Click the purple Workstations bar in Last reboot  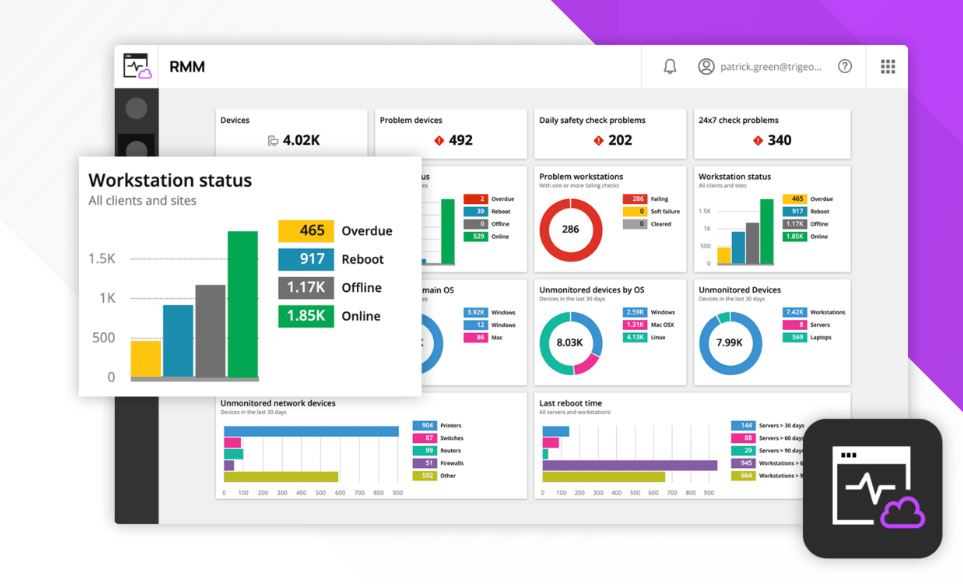630,465
